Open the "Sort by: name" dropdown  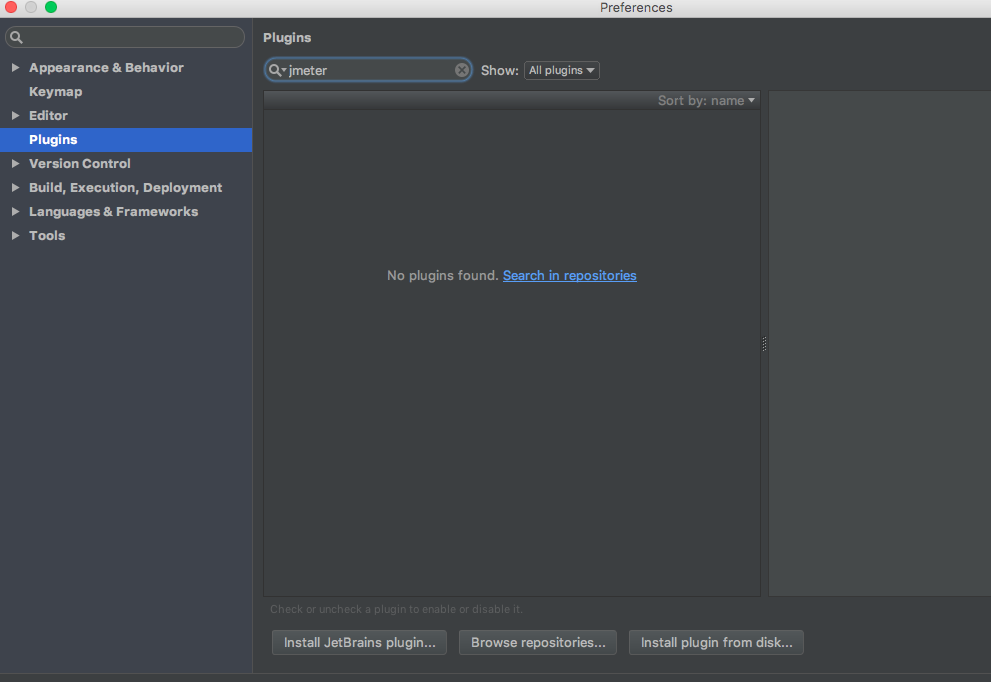(x=706, y=100)
